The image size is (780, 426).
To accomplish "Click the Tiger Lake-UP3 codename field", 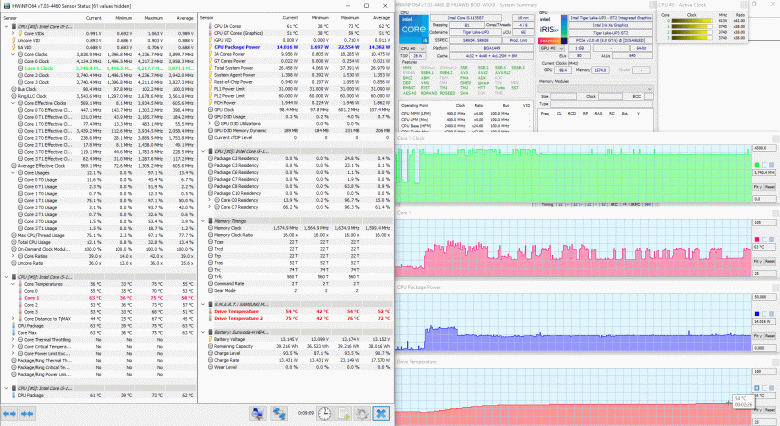I will click(476, 32).
